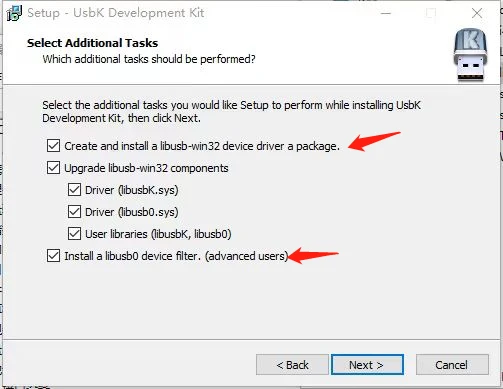
Task: Cancel the UsbK setup wizard
Action: pyautogui.click(x=452, y=365)
